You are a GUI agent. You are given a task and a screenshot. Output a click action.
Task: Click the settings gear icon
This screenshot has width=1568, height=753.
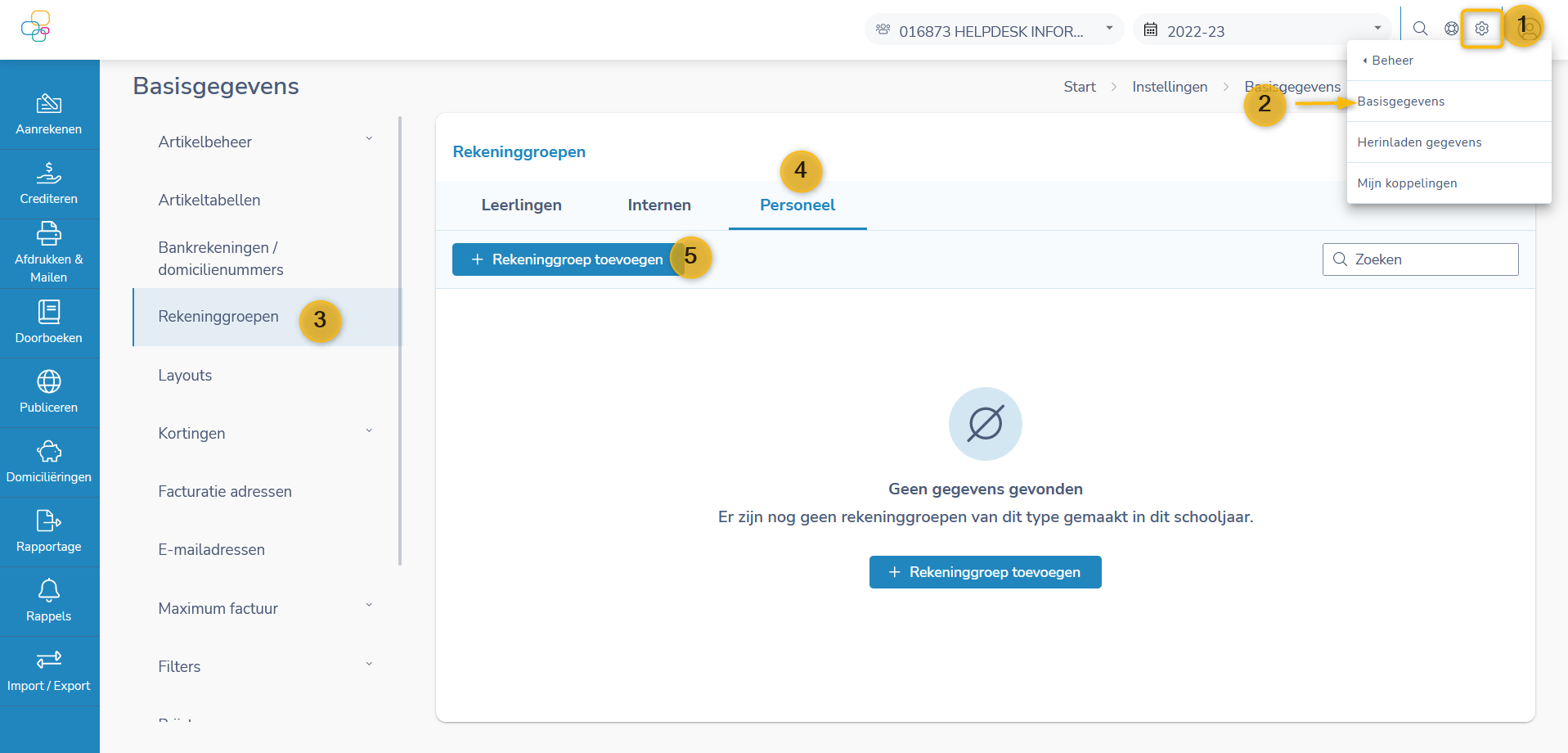[x=1481, y=29]
